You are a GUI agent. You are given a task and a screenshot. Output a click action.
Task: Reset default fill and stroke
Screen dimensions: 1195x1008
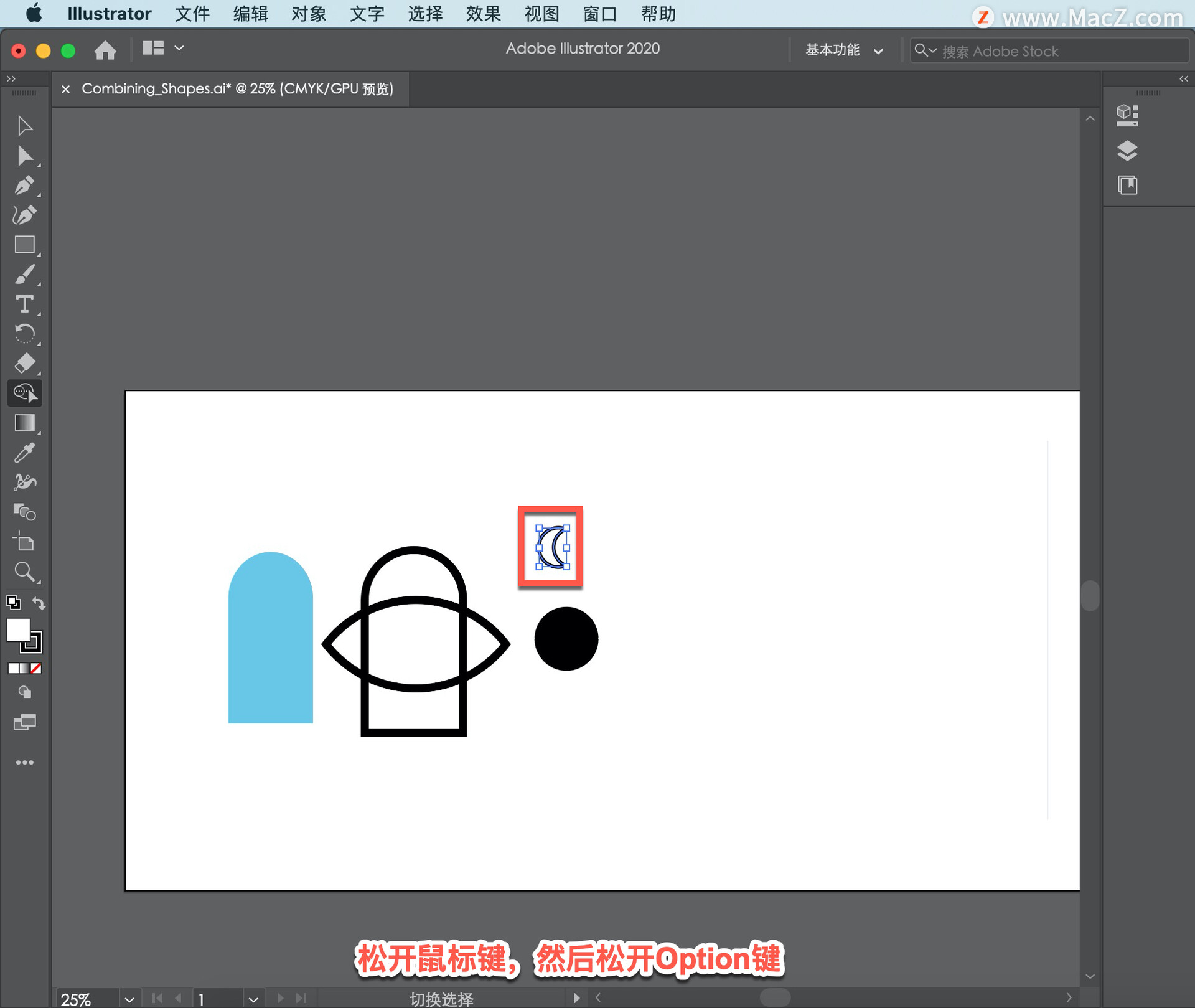coord(13,603)
